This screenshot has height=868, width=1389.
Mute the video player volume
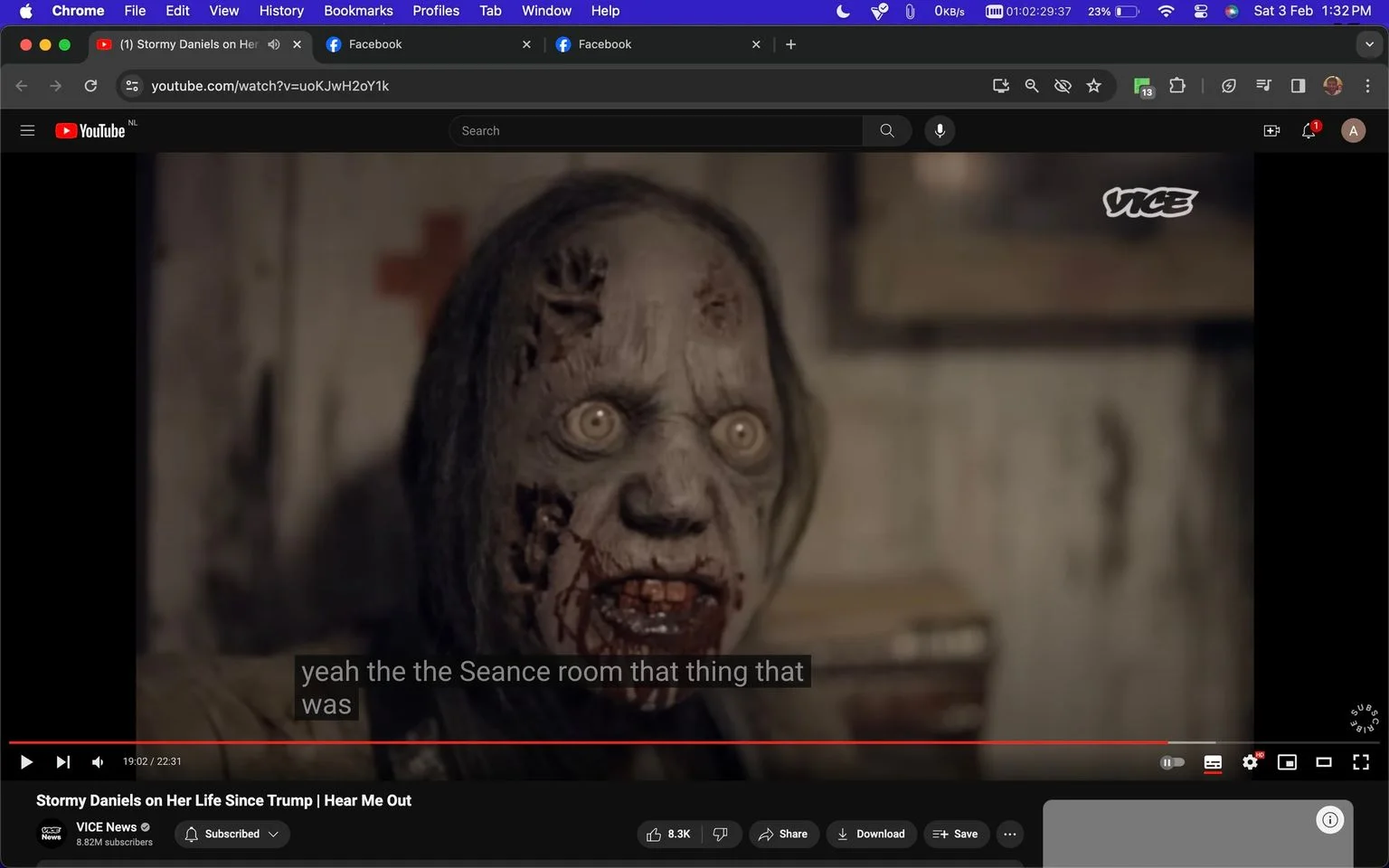point(98,762)
